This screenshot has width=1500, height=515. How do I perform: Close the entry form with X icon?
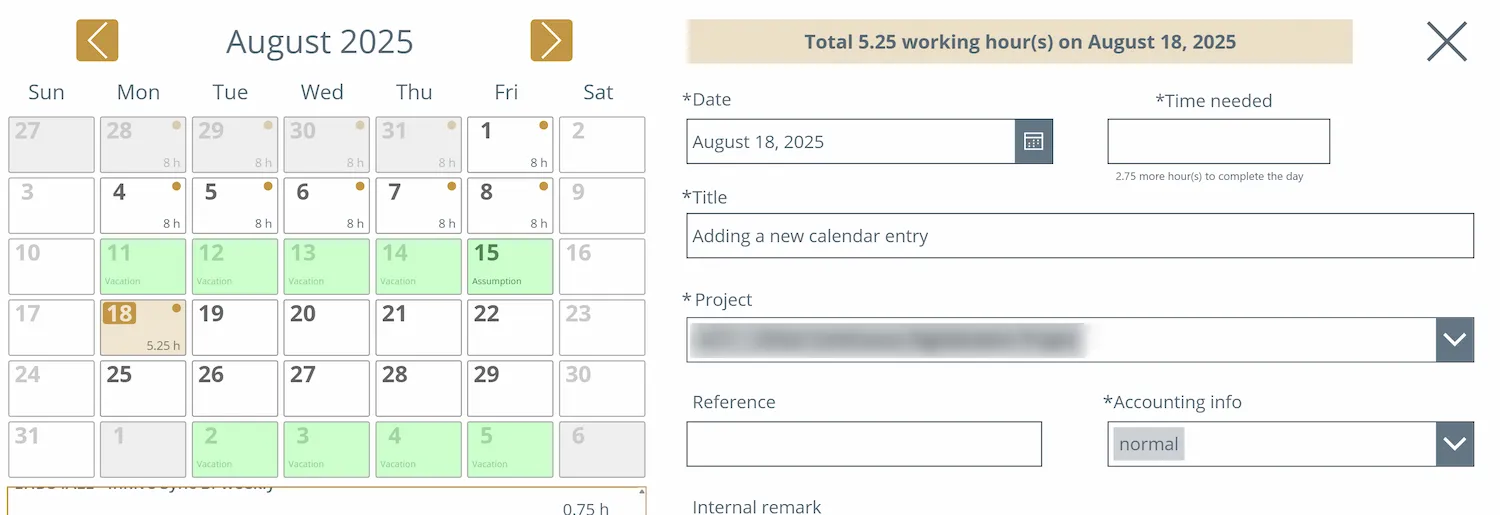tap(1446, 42)
